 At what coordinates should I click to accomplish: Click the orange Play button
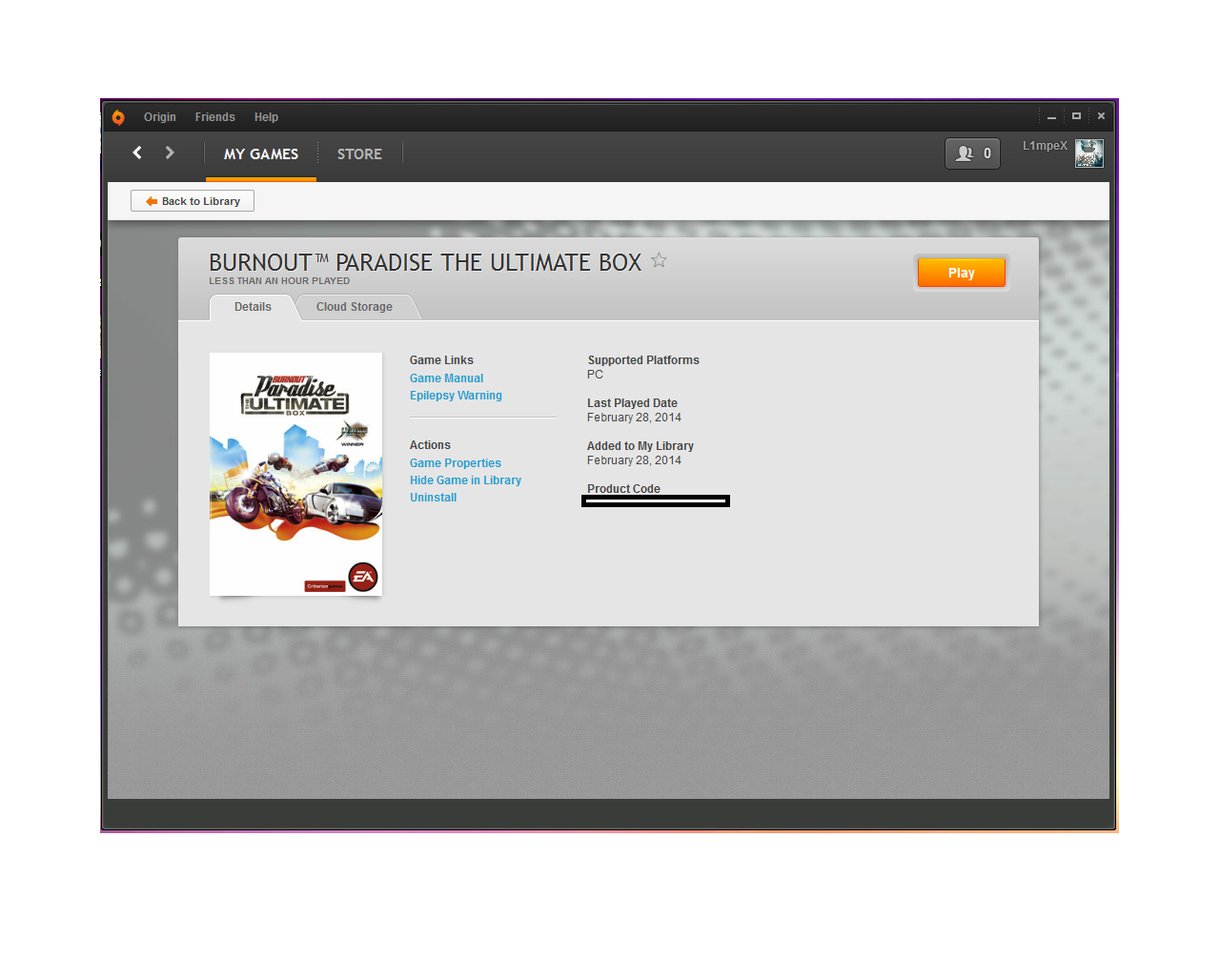click(x=961, y=273)
